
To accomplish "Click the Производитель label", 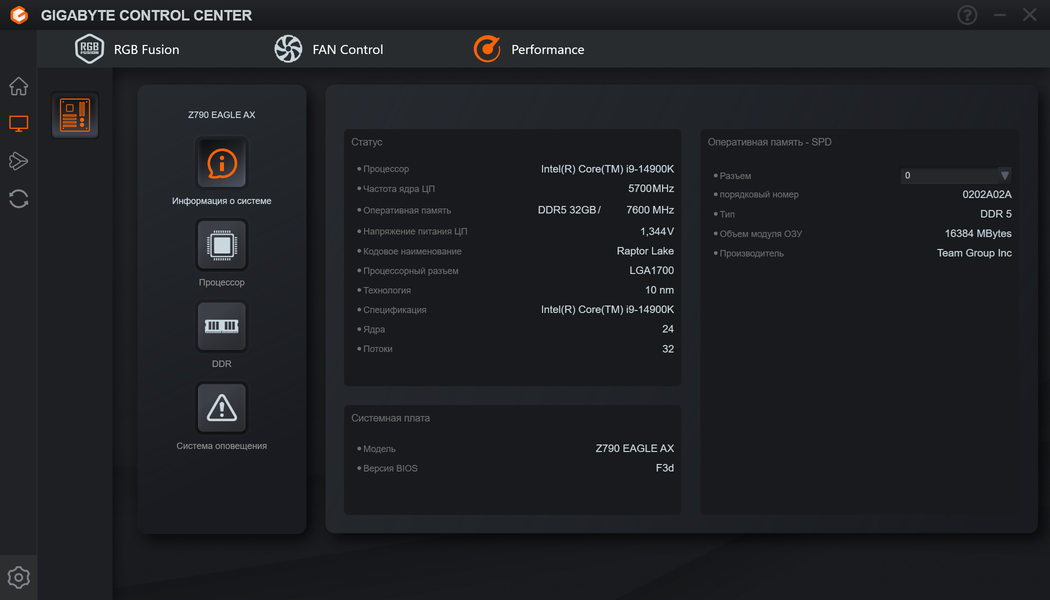I will 751,253.
